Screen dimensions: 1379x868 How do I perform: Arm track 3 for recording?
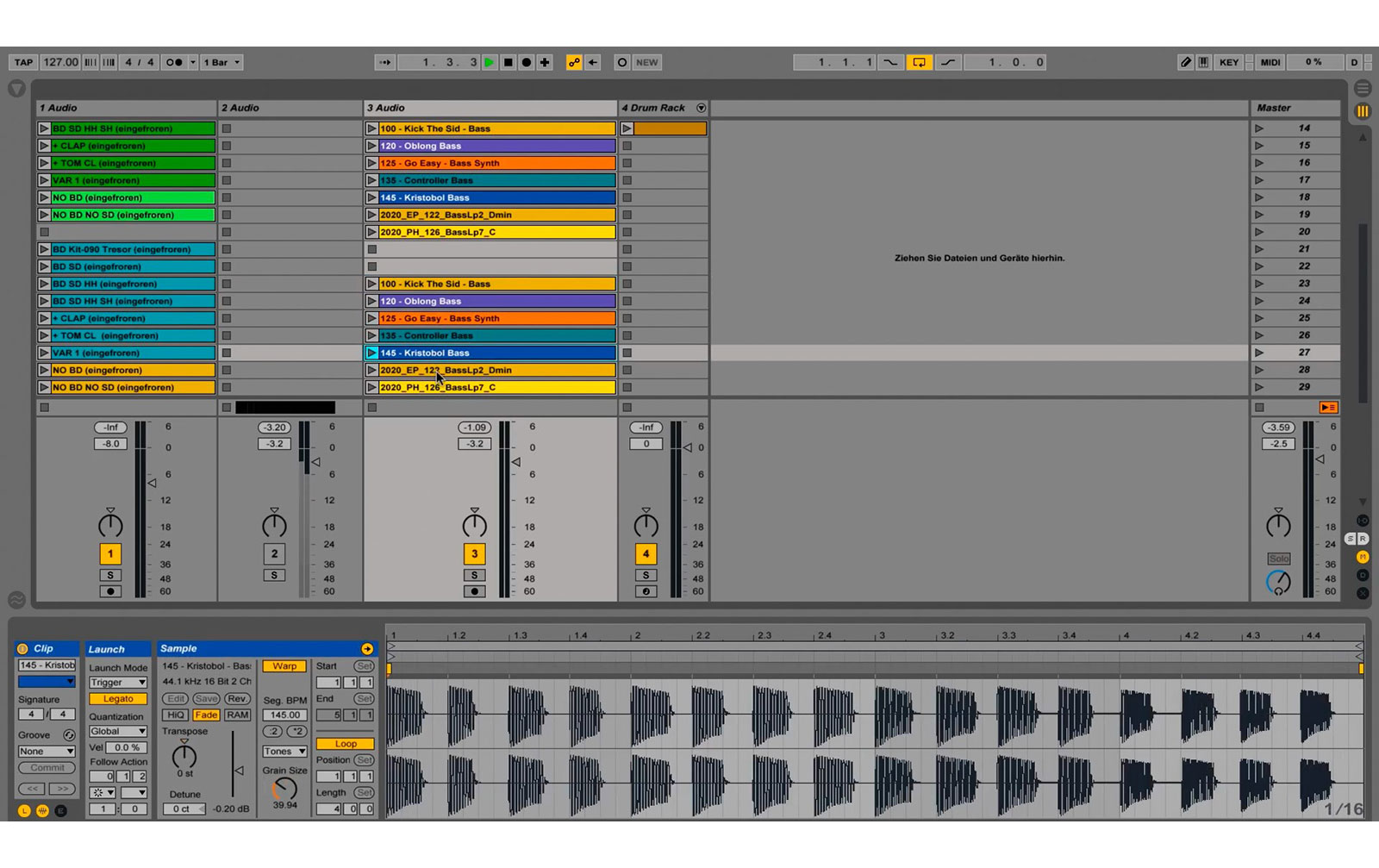point(474,591)
